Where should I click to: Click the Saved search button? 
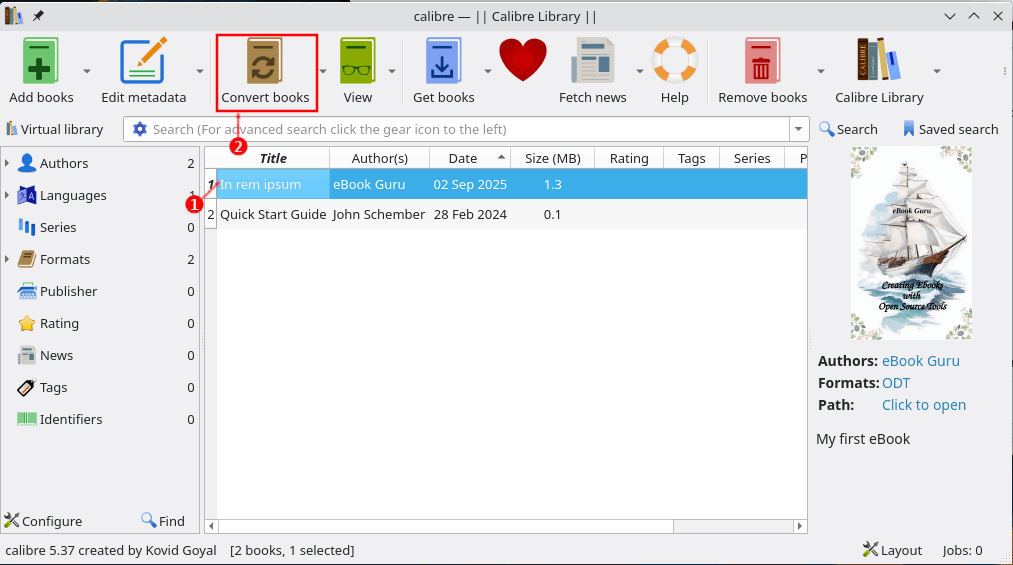coord(950,129)
